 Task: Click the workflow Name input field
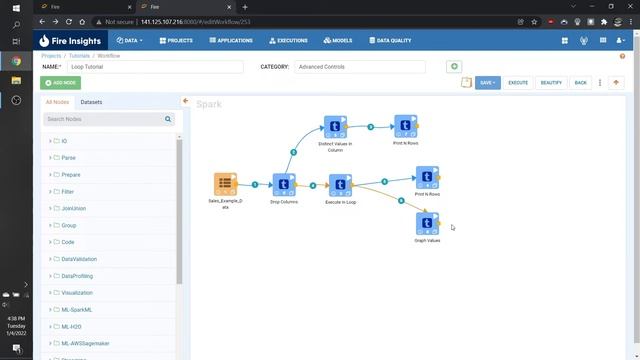[155, 67]
